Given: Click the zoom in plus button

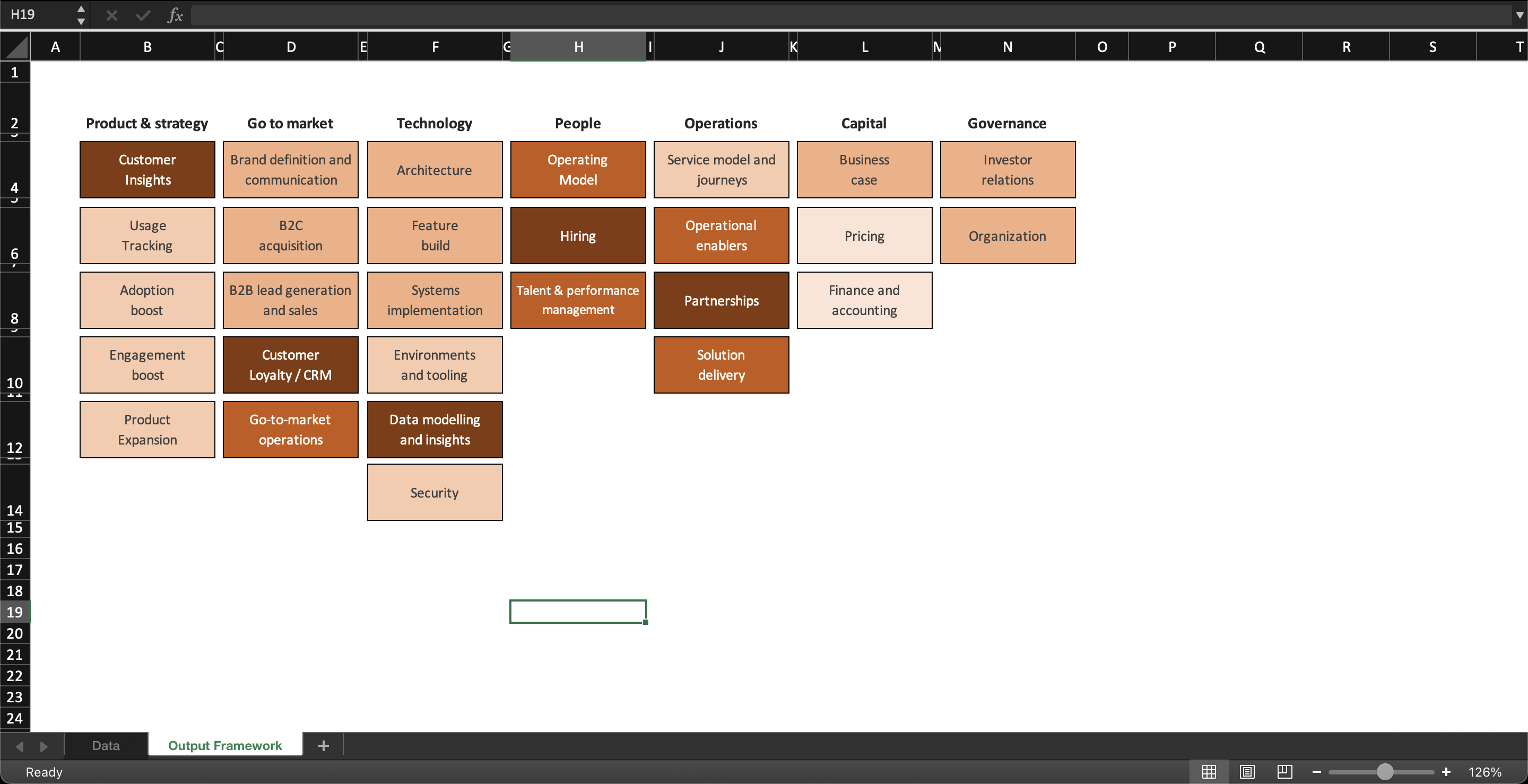Looking at the screenshot, I should tap(1446, 772).
